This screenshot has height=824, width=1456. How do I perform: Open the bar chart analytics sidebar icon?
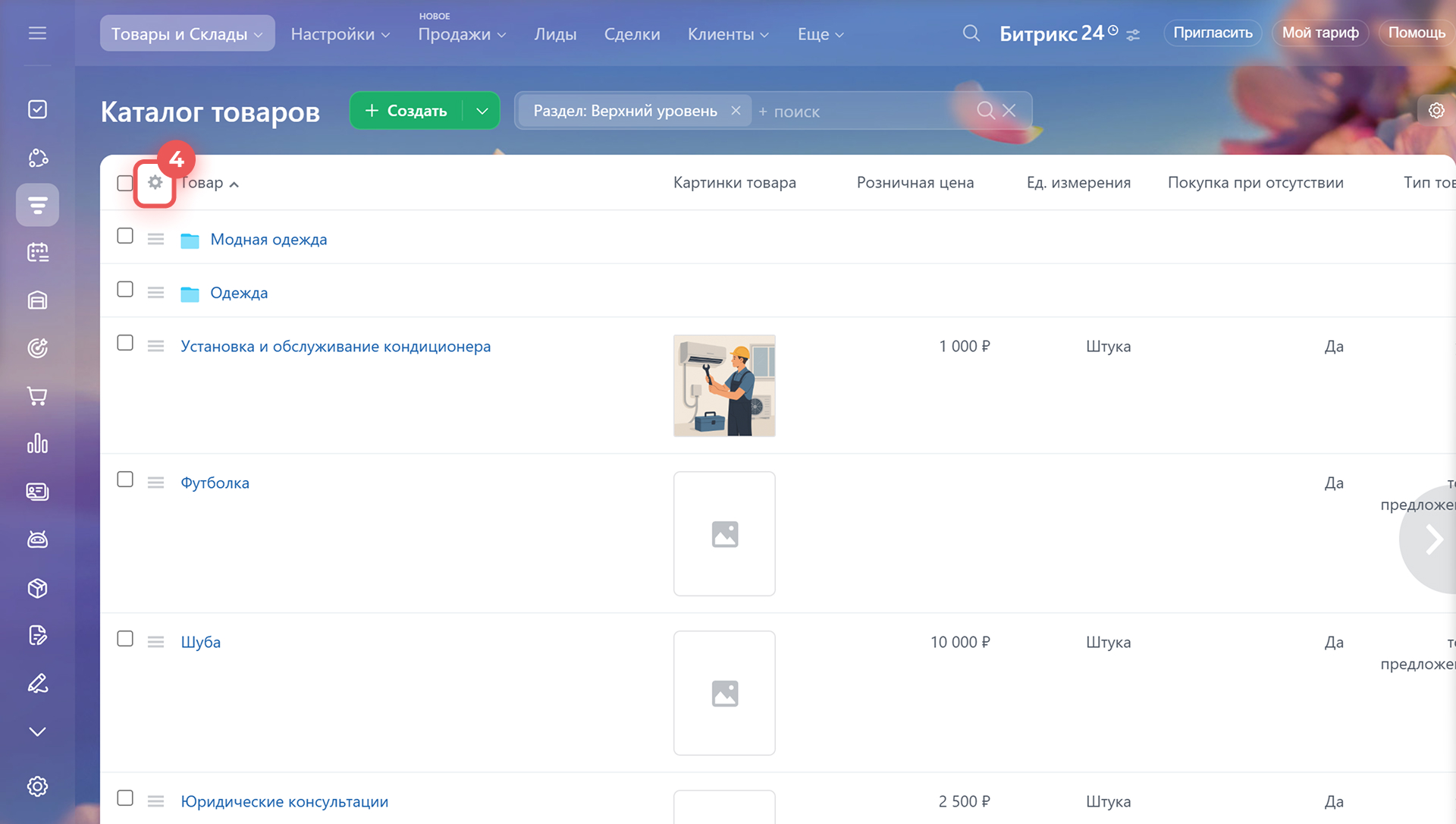click(x=37, y=444)
